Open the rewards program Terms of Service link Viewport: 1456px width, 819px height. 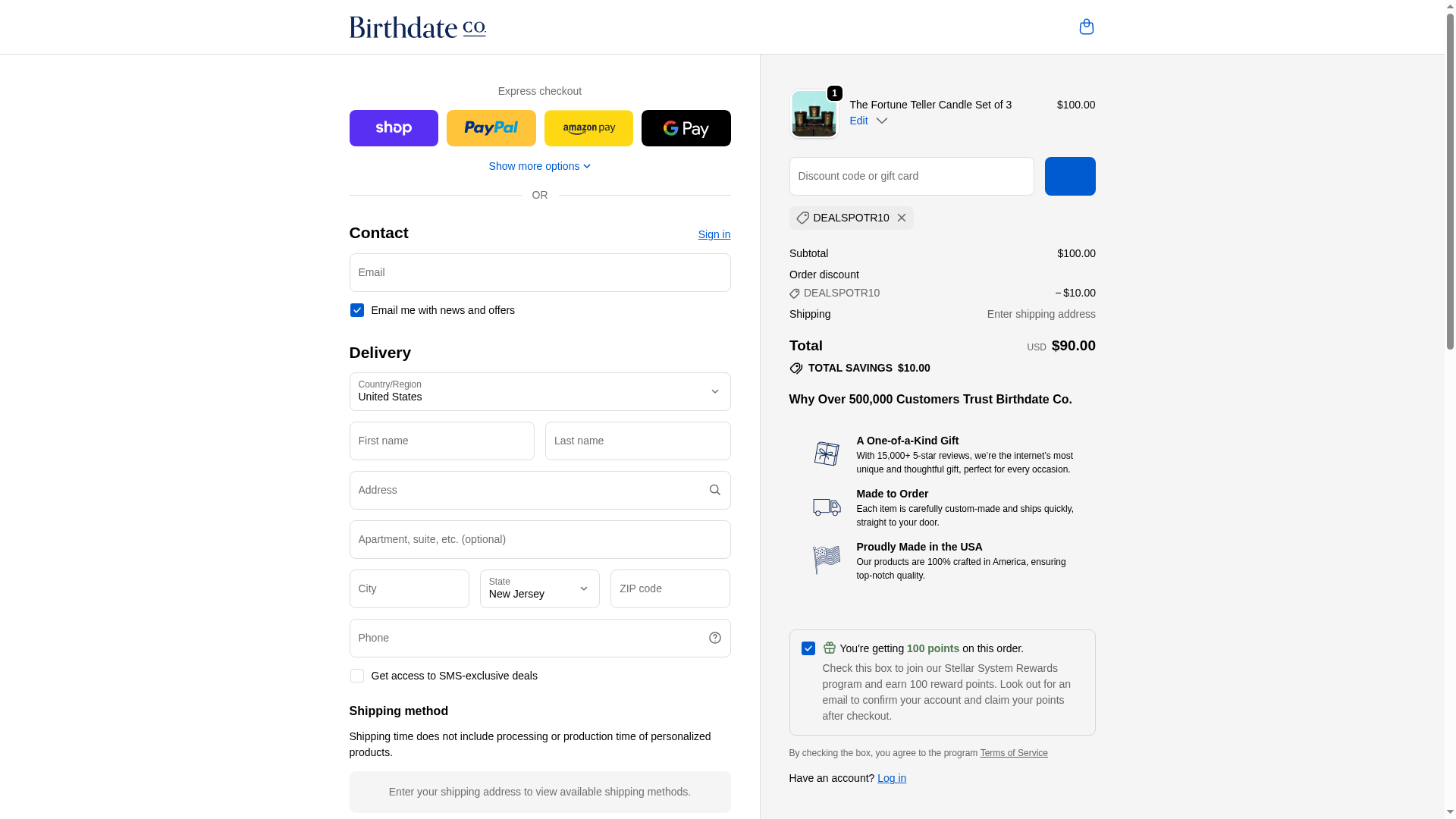pyautogui.click(x=1013, y=753)
